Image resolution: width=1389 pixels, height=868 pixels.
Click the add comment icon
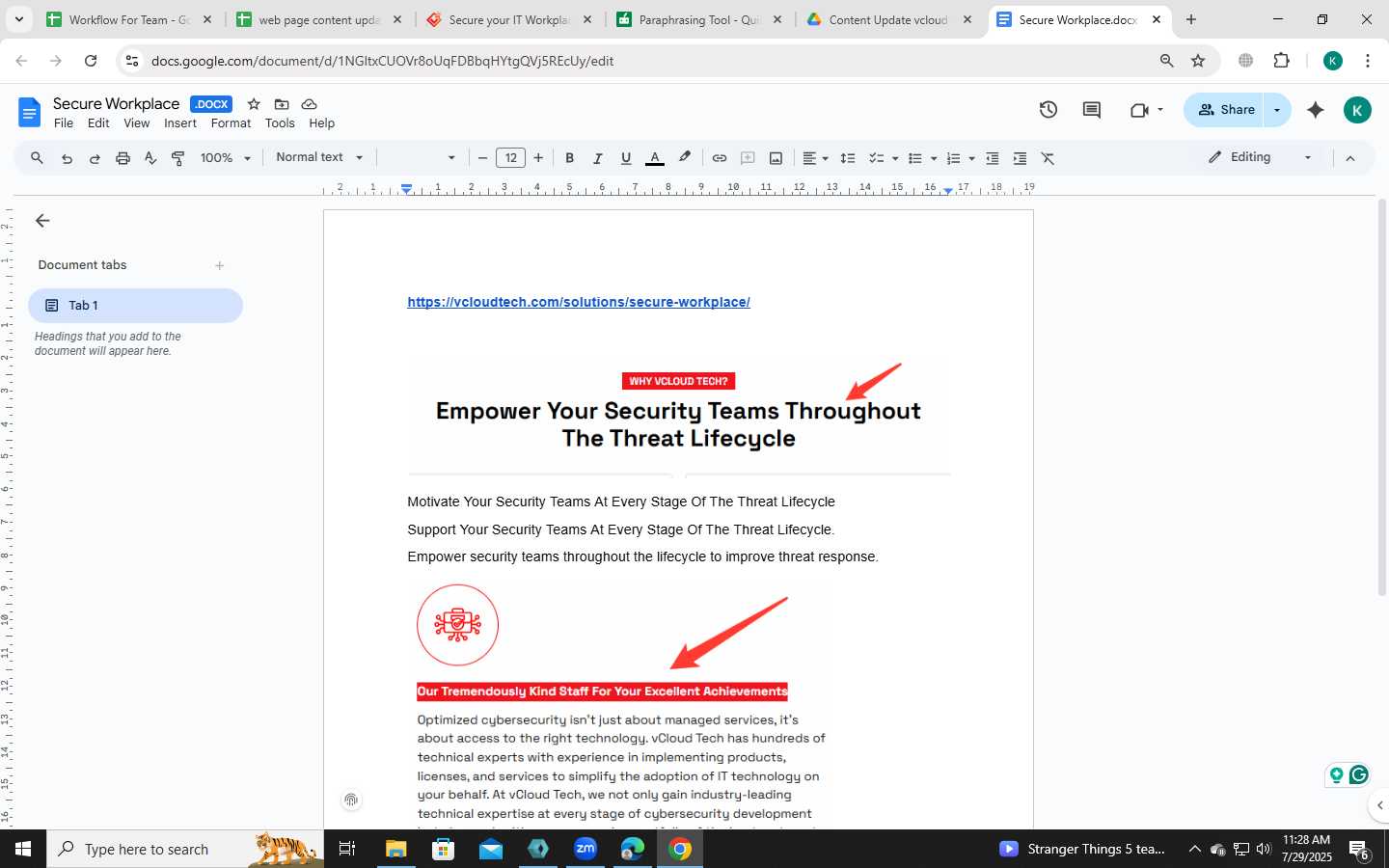748,158
